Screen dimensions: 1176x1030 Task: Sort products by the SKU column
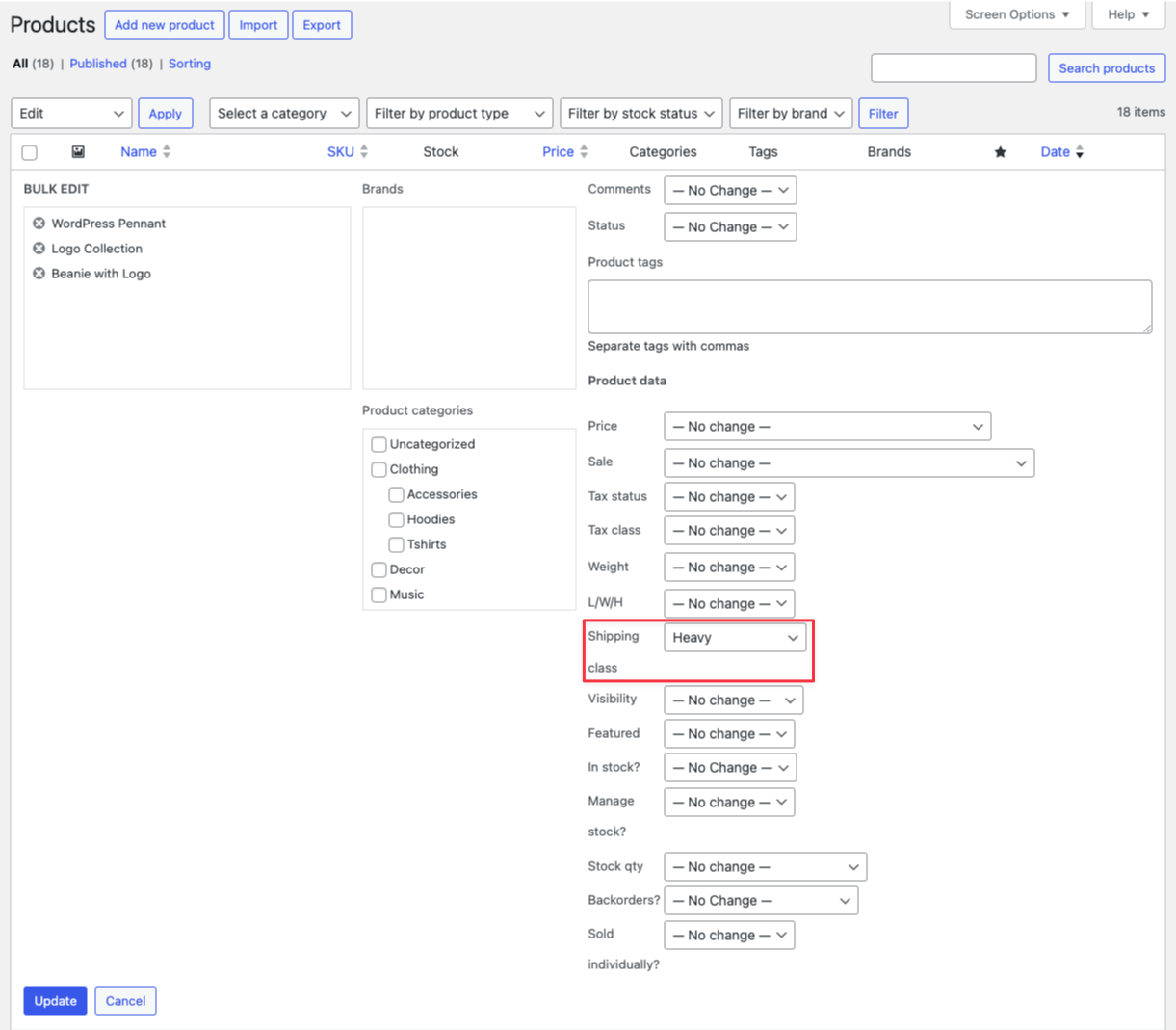[x=339, y=151]
